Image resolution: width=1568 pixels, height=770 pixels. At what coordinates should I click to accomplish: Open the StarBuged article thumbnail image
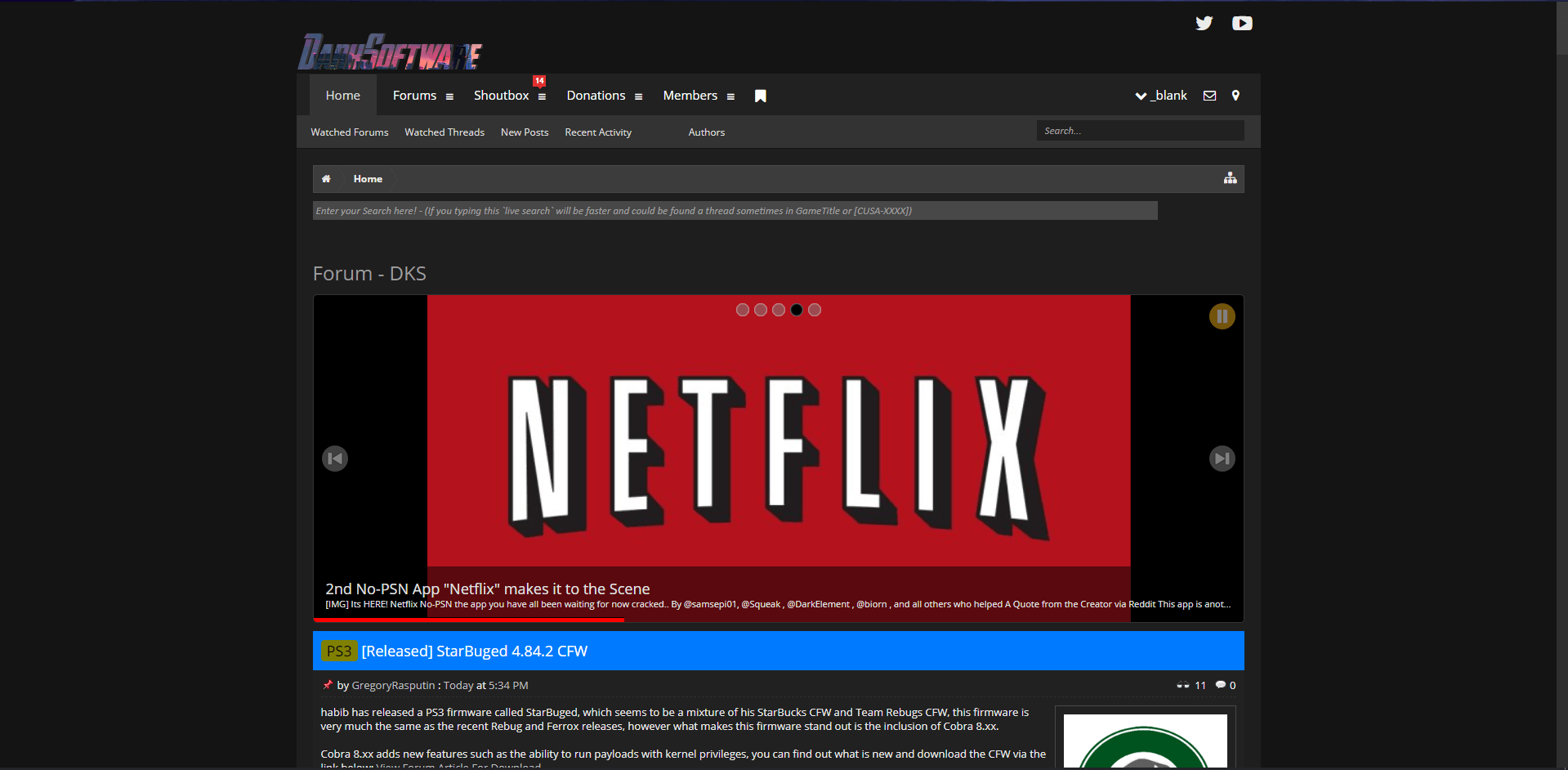pyautogui.click(x=1145, y=740)
